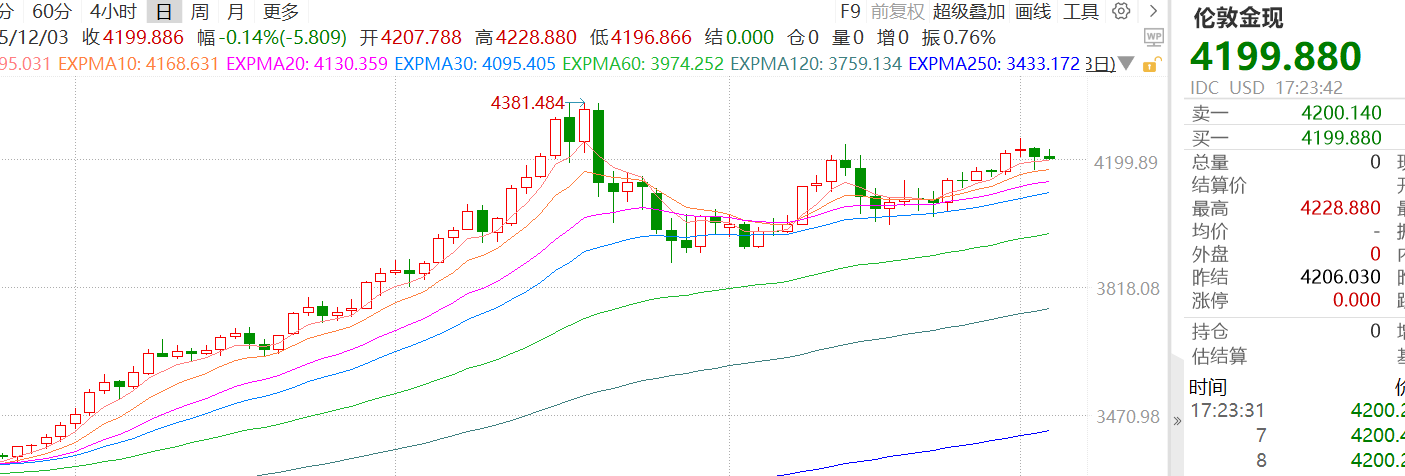1405x476 pixels.
Task: Click the 估结算 row label
Action: click(x=1220, y=356)
